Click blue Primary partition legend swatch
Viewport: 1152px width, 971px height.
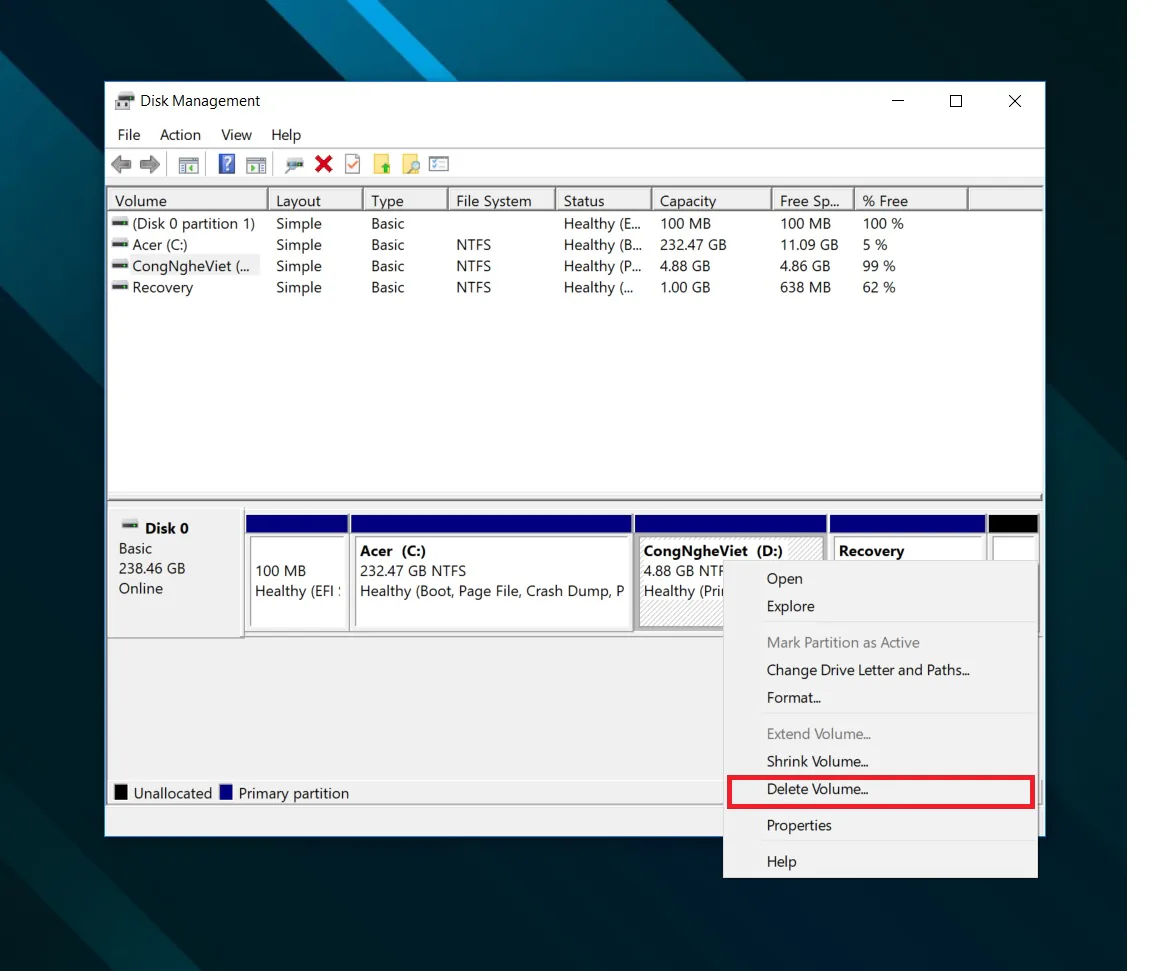coord(226,793)
